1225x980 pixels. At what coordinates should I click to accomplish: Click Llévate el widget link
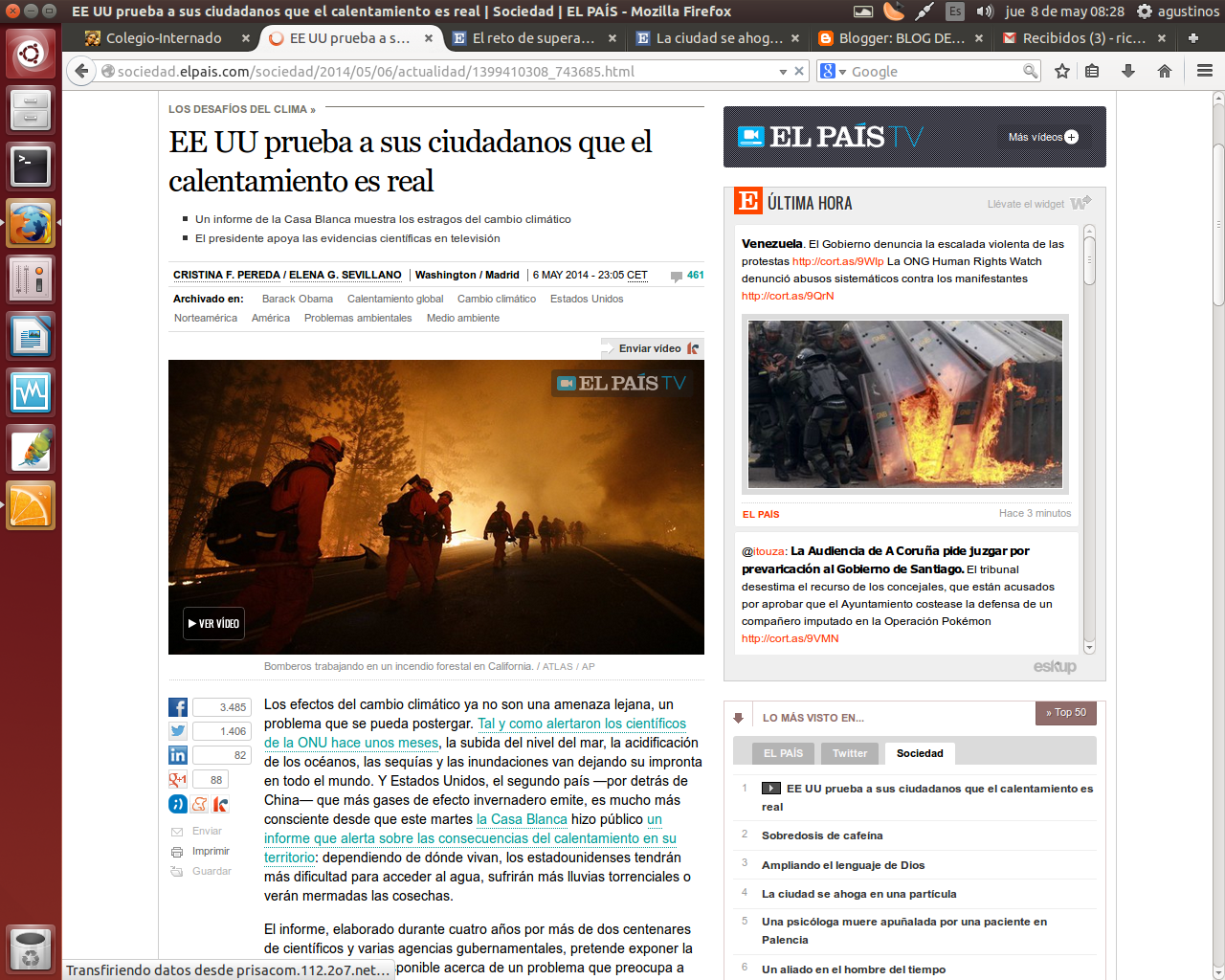1026,204
